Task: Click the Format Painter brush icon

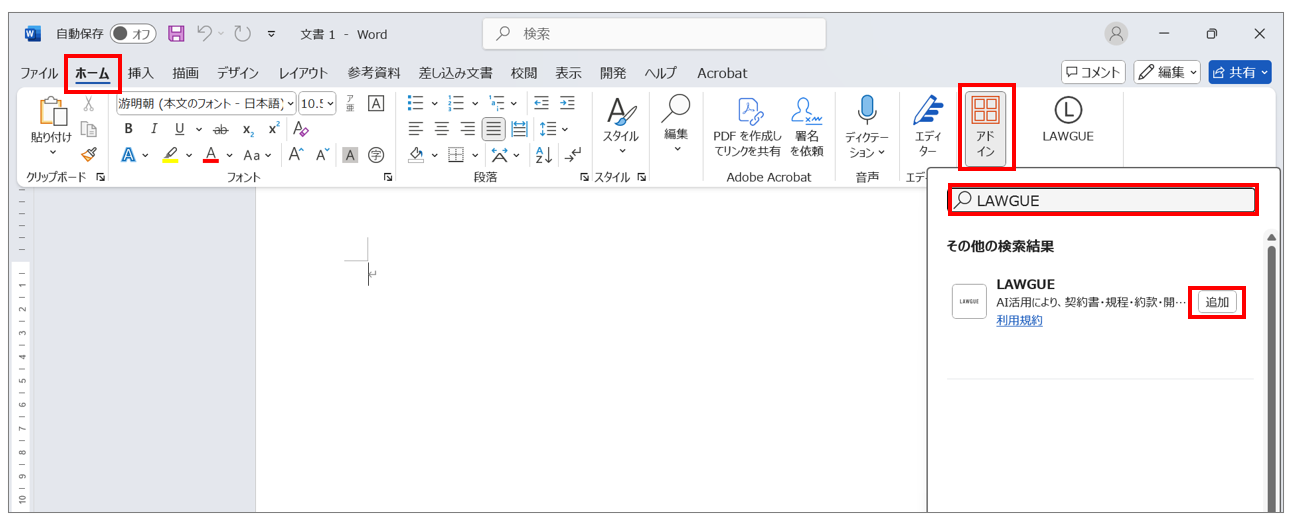Action: 89,154
